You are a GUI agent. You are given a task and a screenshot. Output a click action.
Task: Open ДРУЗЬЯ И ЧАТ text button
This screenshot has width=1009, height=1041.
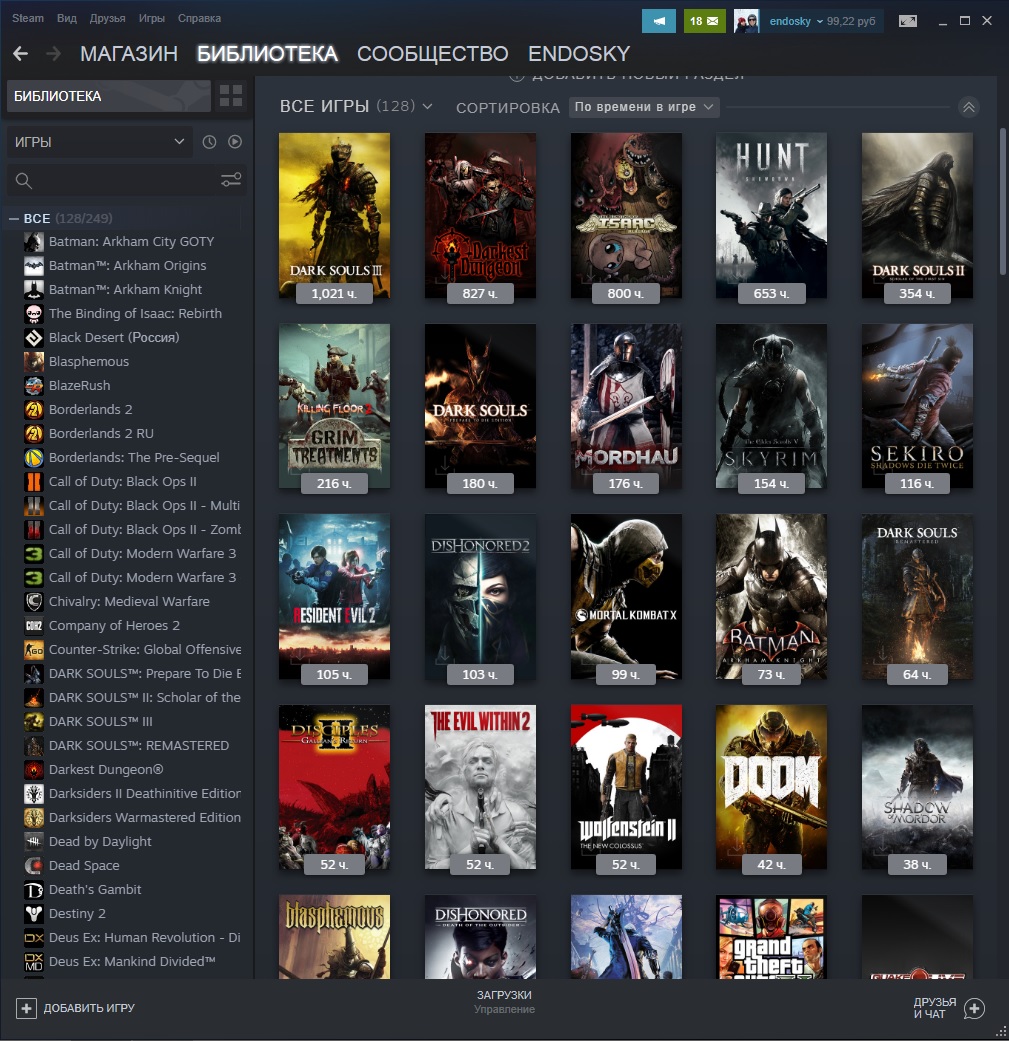(935, 1008)
